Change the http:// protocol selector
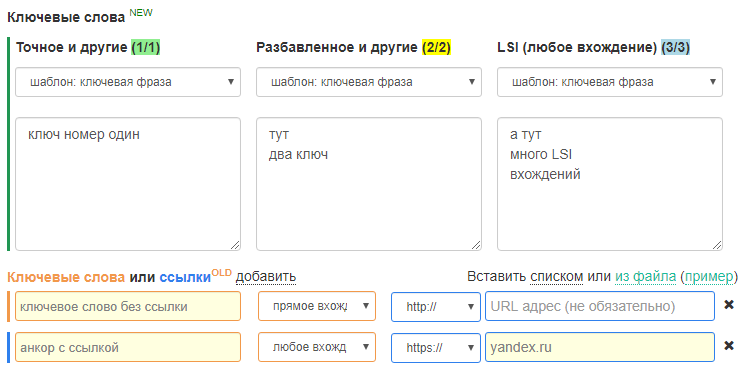Screen dimensions: 745x377 click(x=436, y=307)
